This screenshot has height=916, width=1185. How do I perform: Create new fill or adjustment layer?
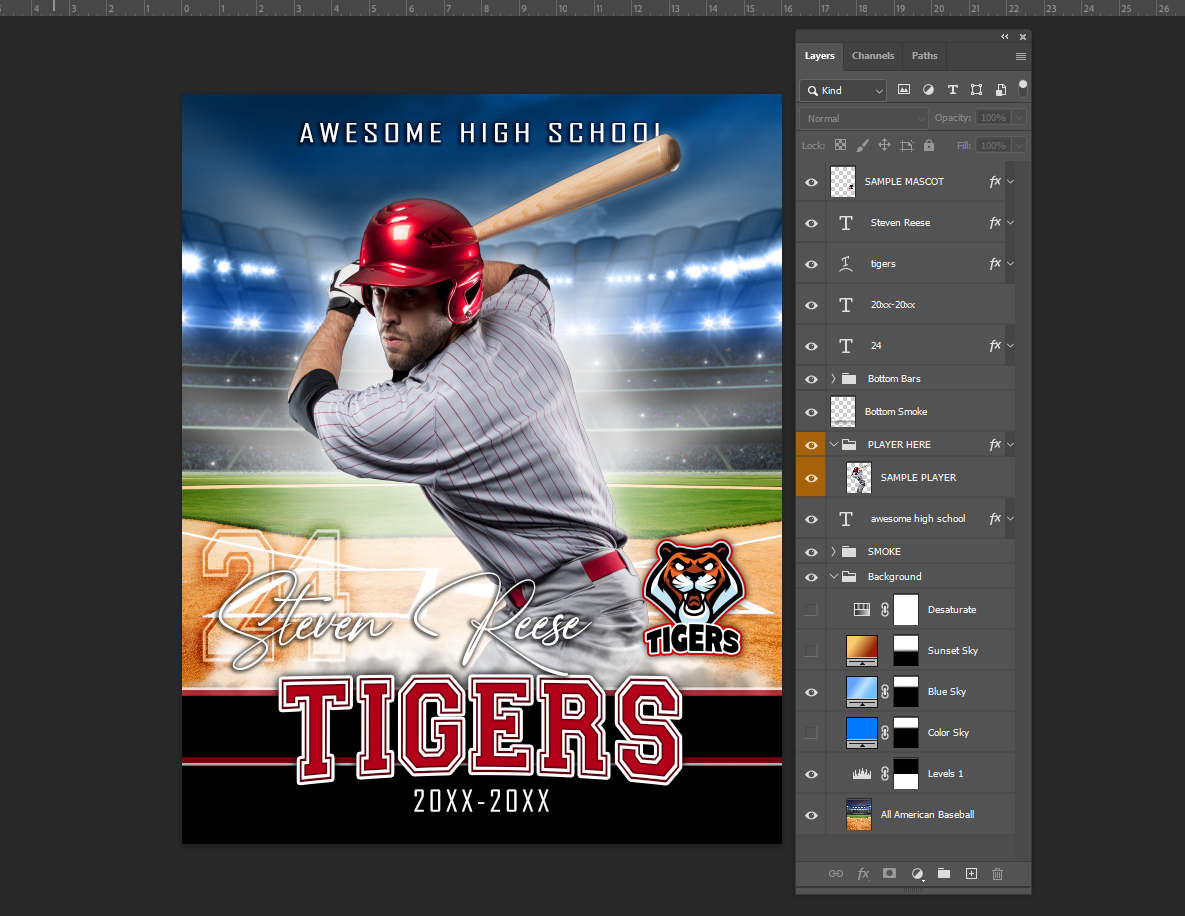[917, 874]
